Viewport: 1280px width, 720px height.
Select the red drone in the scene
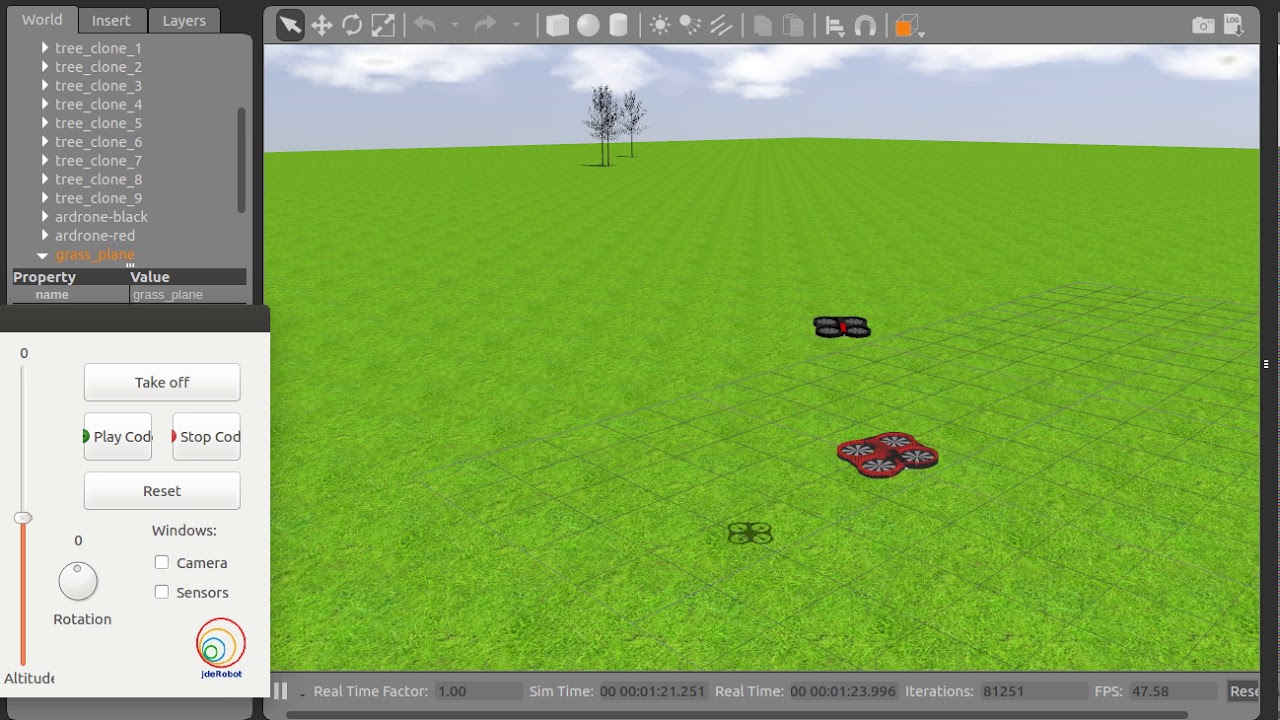887,455
